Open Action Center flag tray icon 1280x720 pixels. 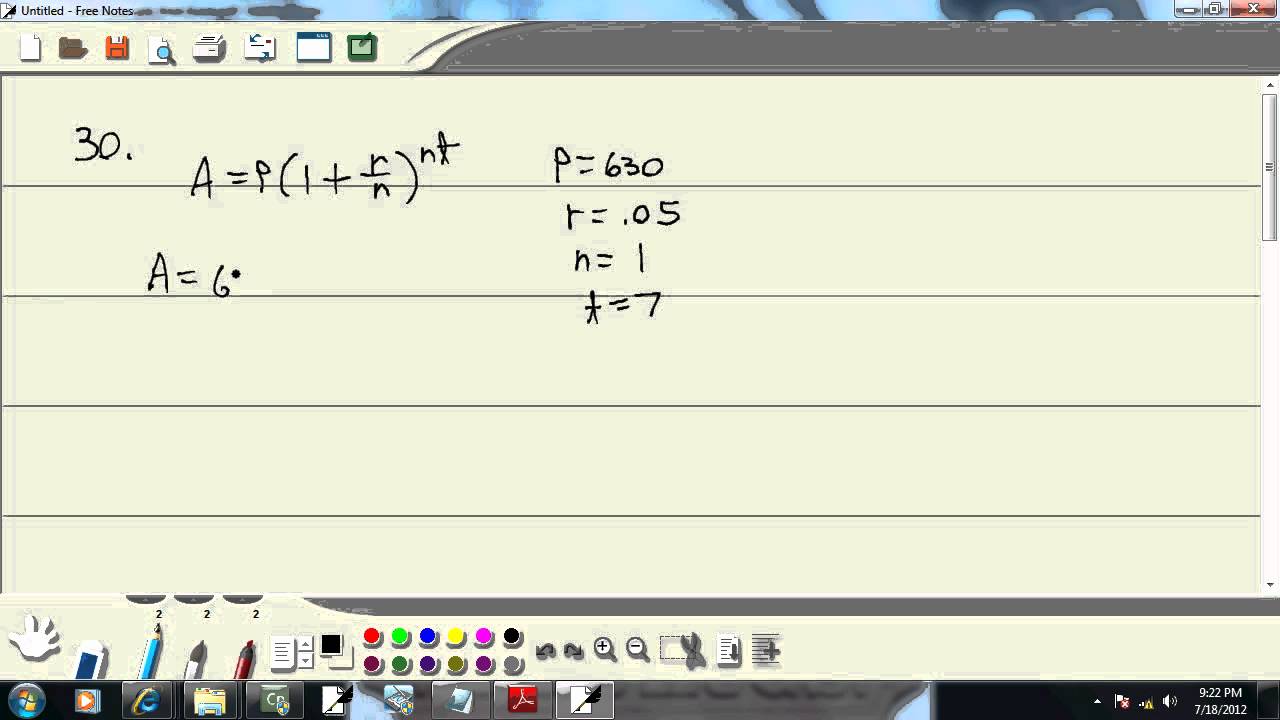(x=1122, y=702)
